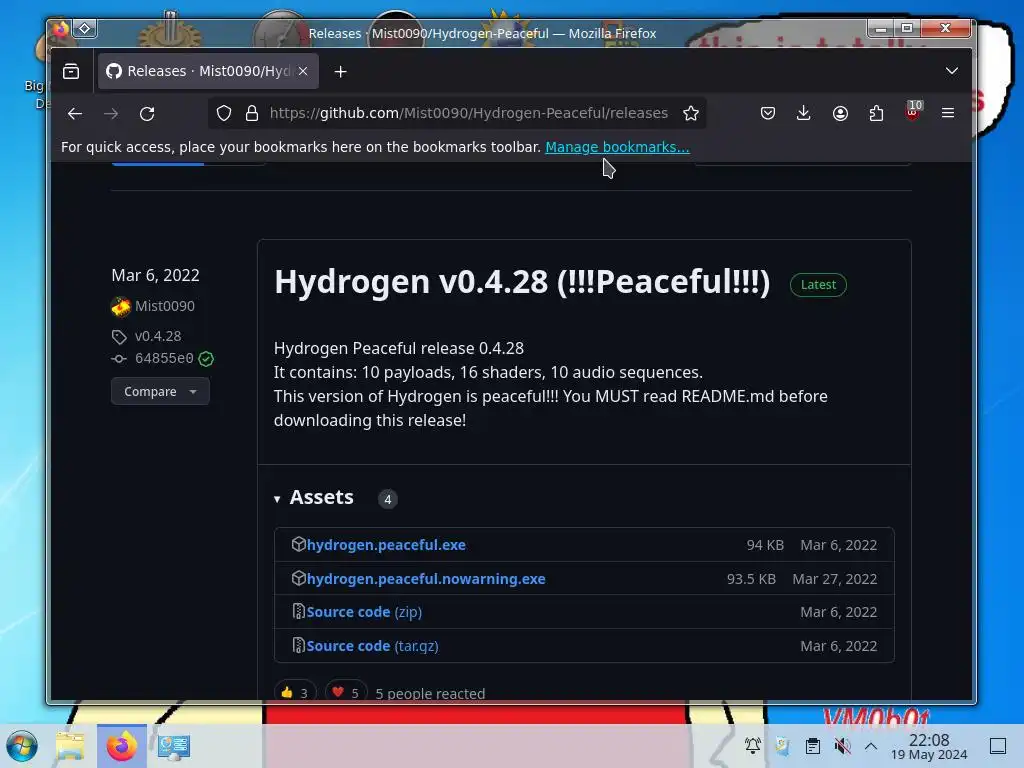Download Source code (tar.gz)
The height and width of the screenshot is (768, 1024).
[372, 646]
